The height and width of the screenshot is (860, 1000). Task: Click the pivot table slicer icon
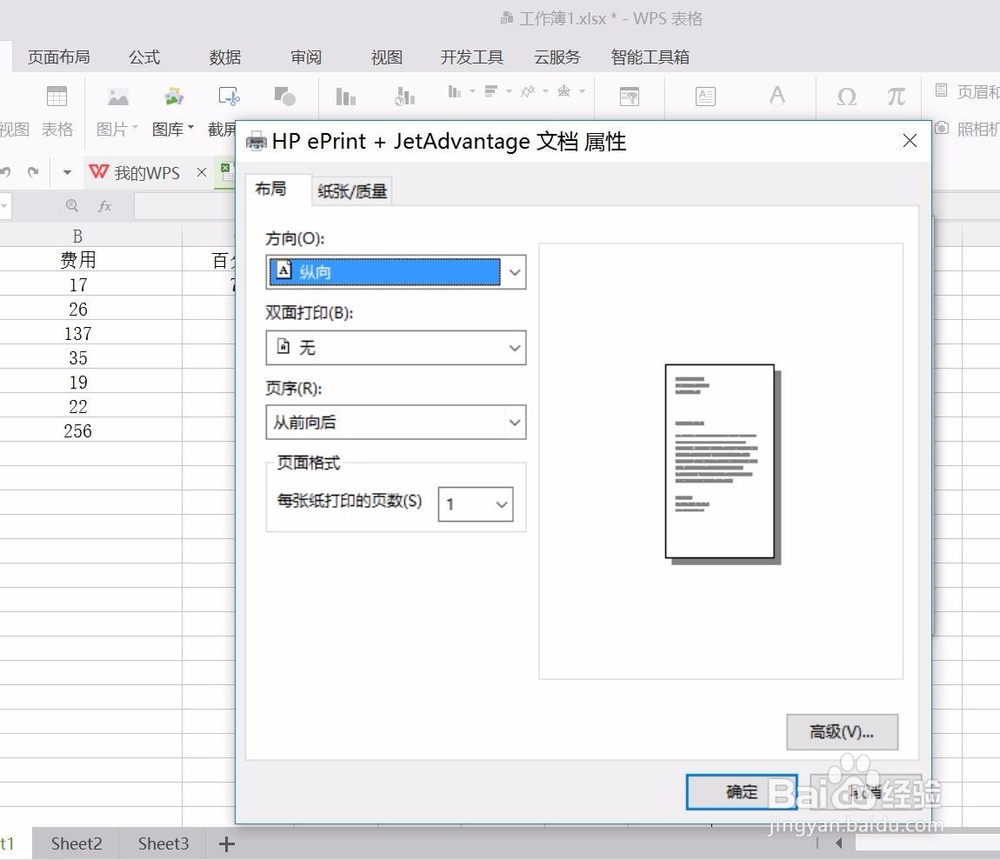click(x=629, y=97)
